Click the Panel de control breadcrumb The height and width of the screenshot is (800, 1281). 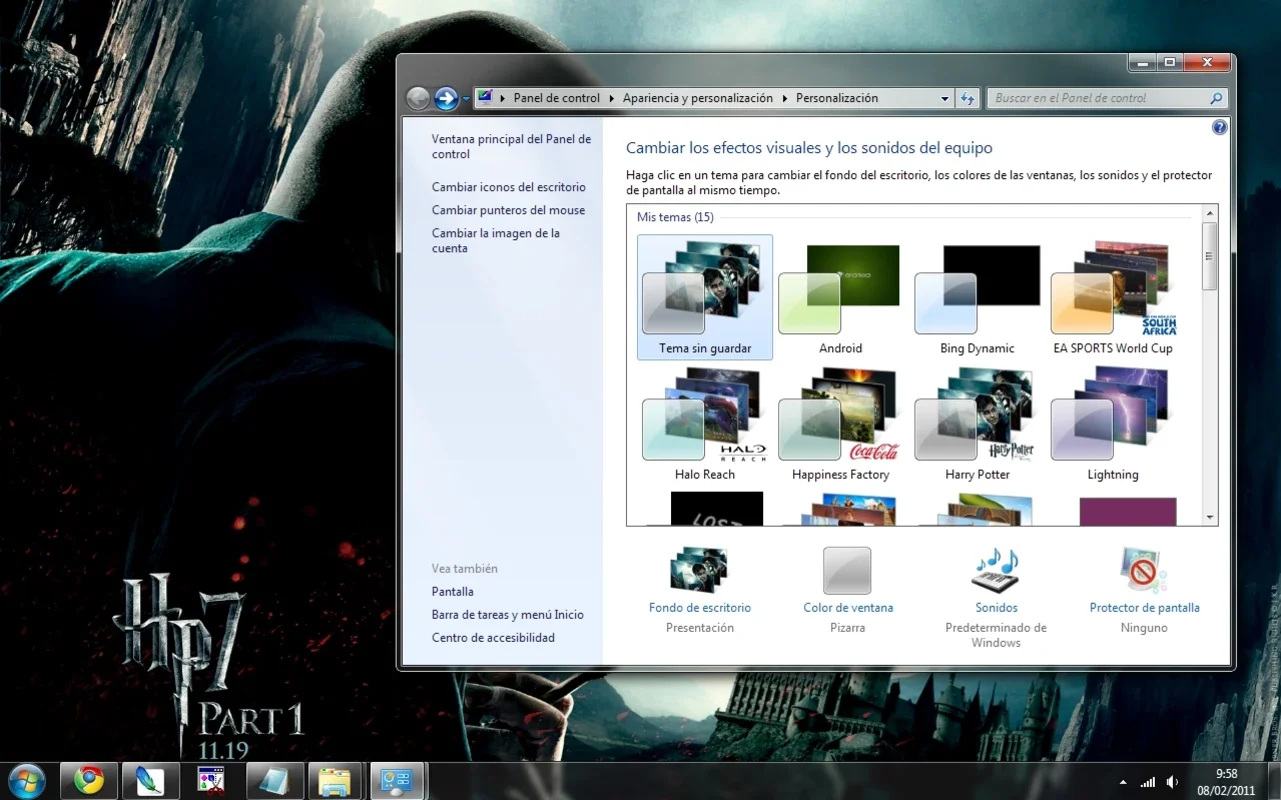click(x=556, y=98)
